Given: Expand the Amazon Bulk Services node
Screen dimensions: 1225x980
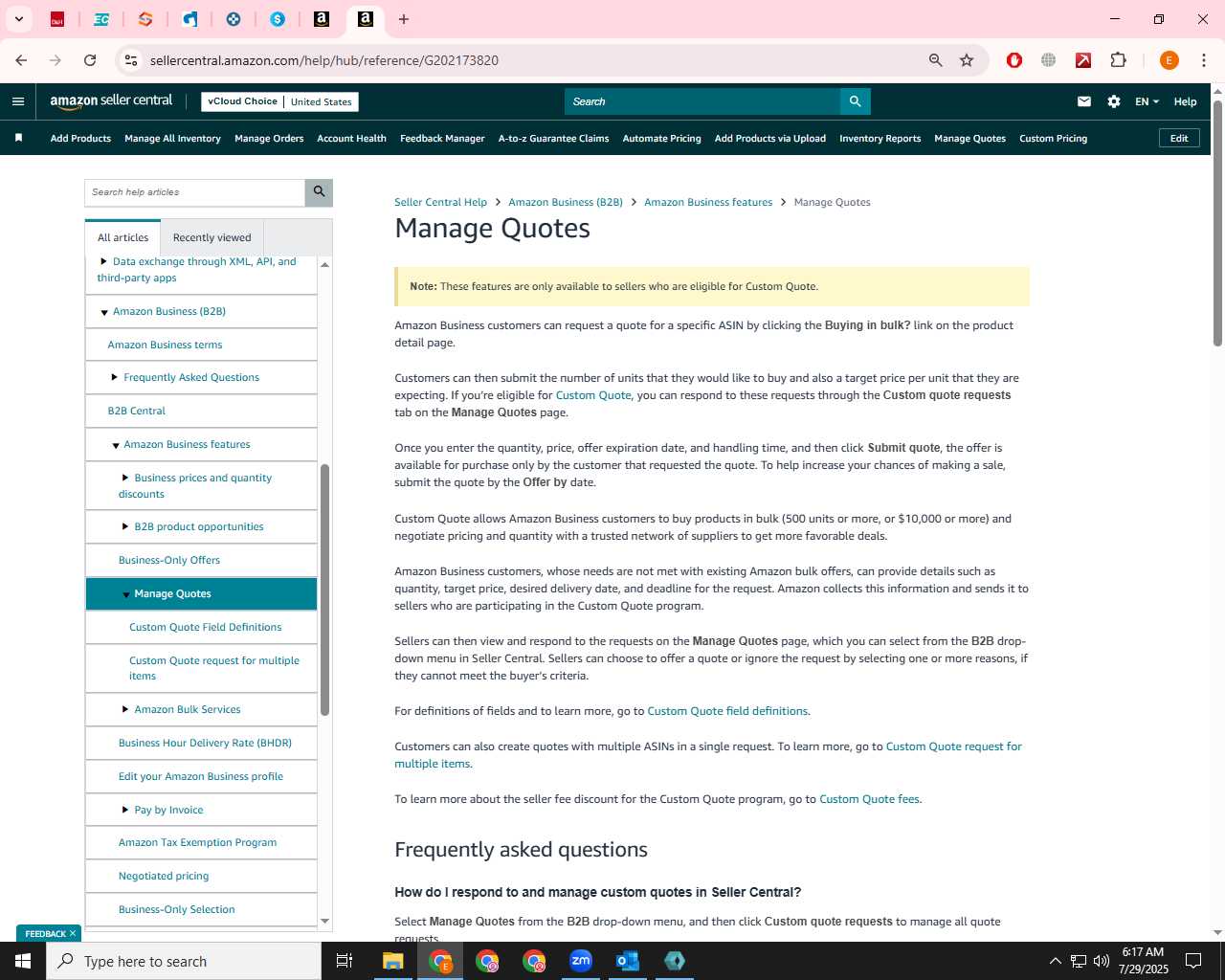Looking at the screenshot, I should (125, 709).
